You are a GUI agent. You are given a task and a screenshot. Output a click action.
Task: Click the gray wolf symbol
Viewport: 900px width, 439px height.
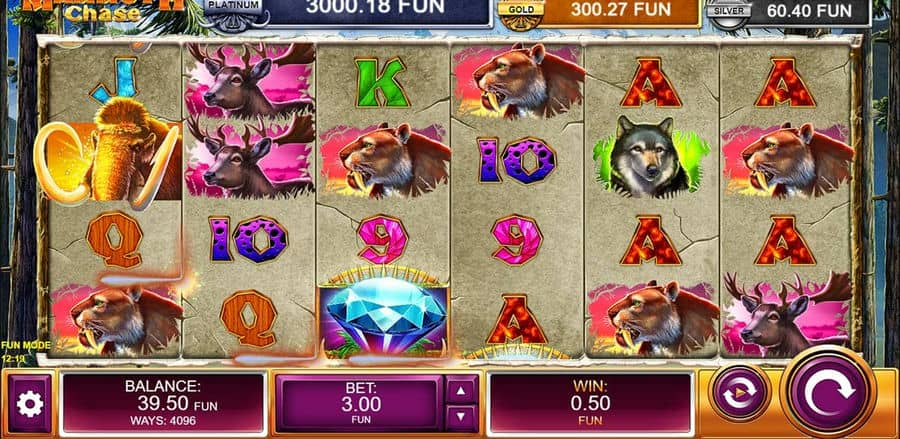click(650, 156)
